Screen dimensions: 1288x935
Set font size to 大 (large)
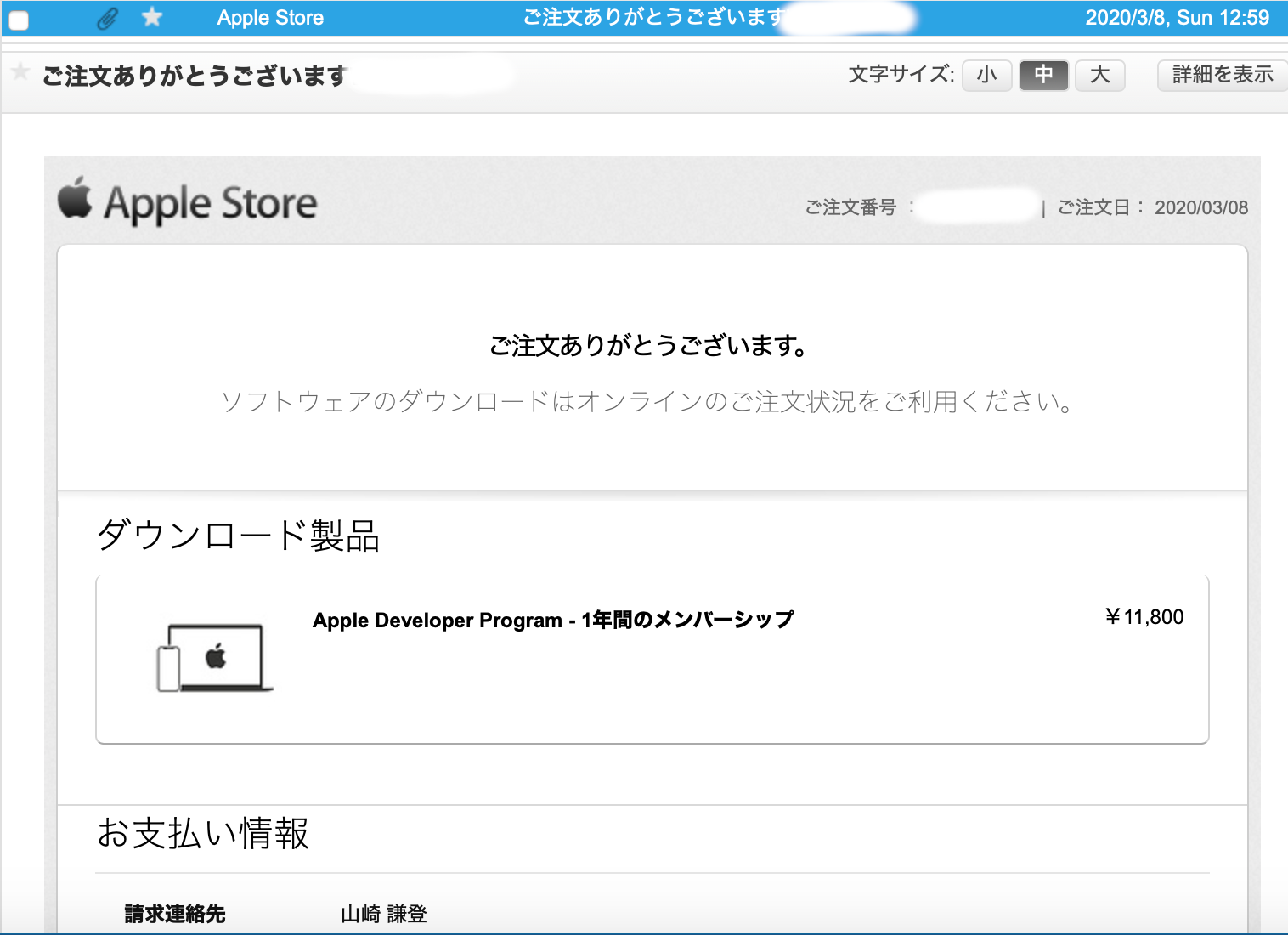1100,75
